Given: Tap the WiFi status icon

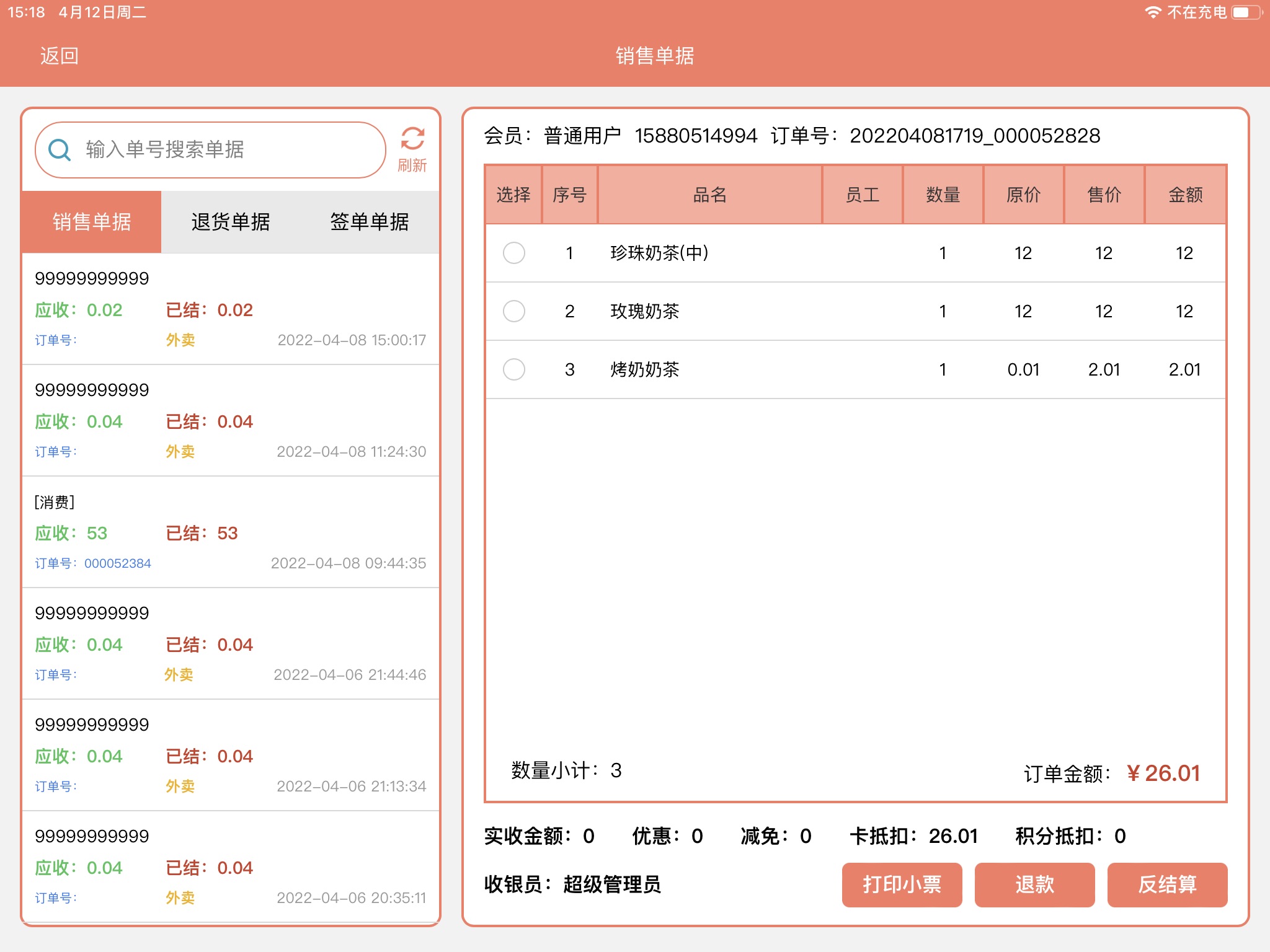Looking at the screenshot, I should [x=1153, y=12].
